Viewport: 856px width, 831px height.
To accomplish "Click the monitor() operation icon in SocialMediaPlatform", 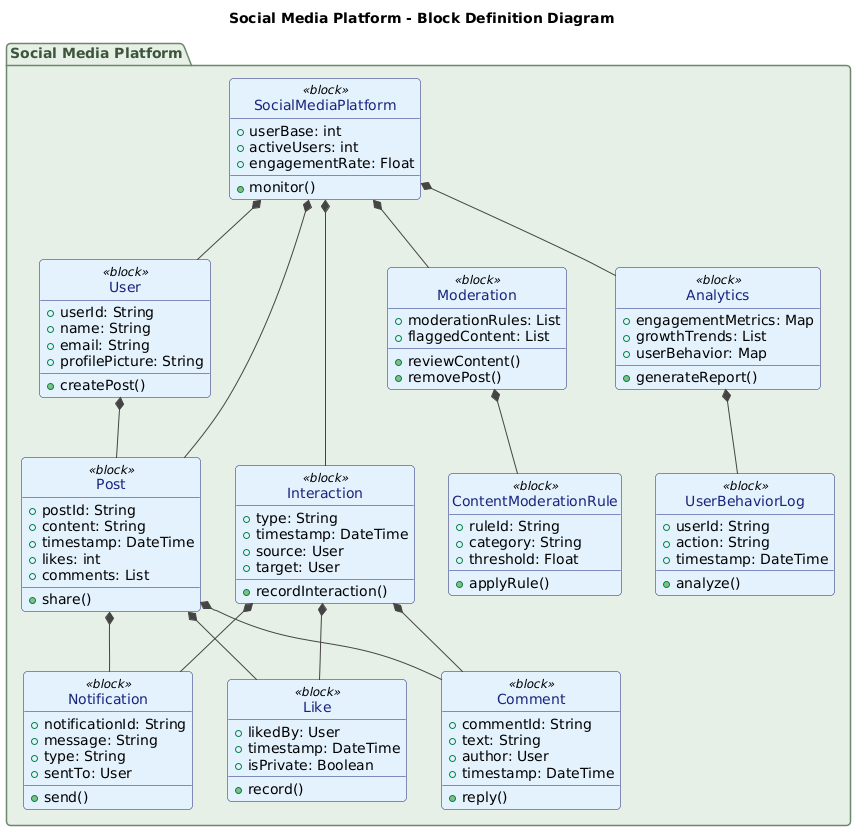I will 239,187.
